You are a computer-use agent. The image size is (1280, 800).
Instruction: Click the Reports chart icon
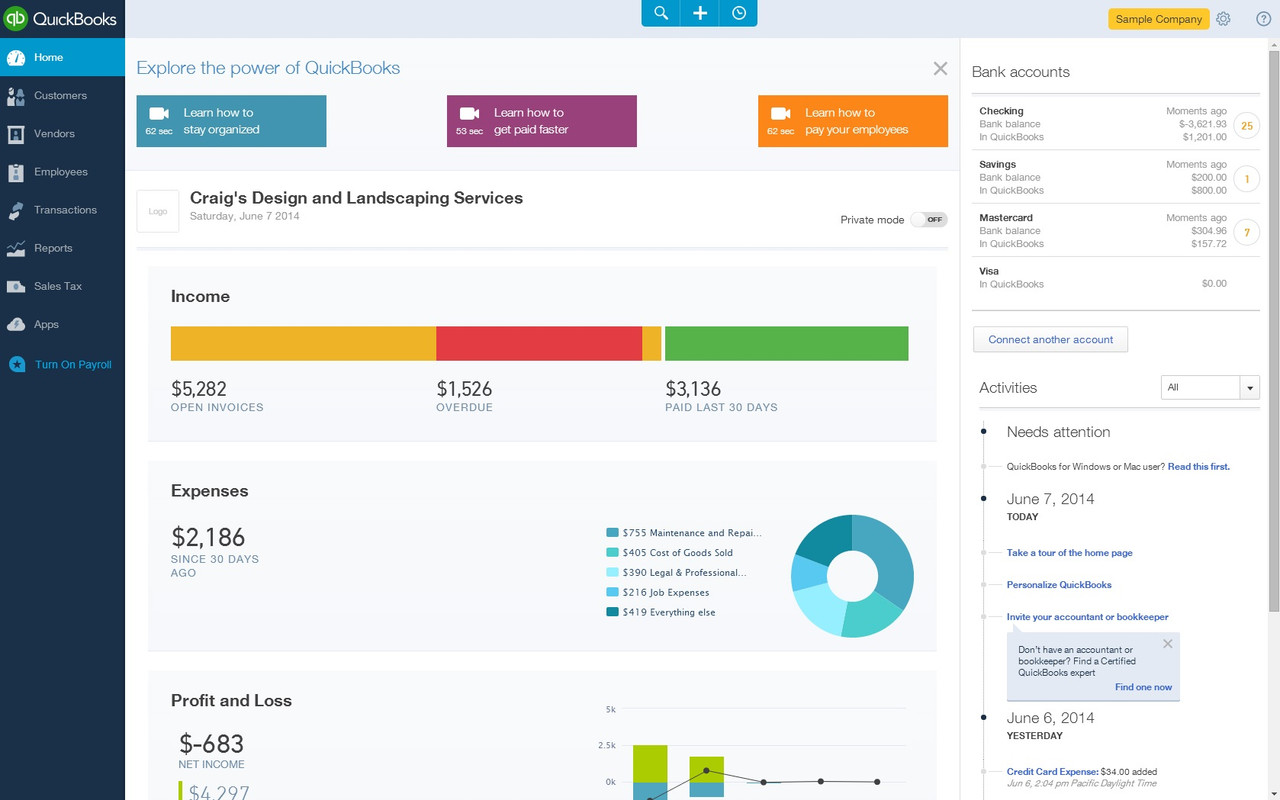click(16, 248)
